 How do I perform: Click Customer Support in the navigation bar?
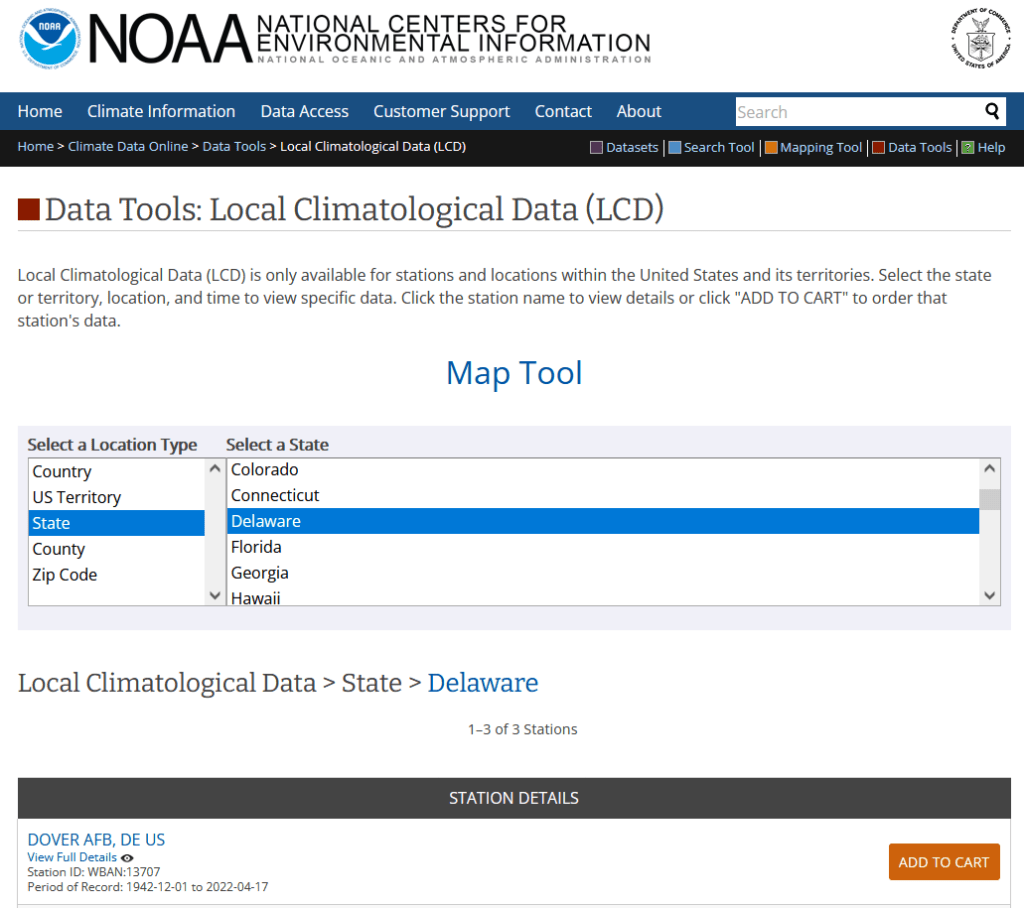pos(441,111)
